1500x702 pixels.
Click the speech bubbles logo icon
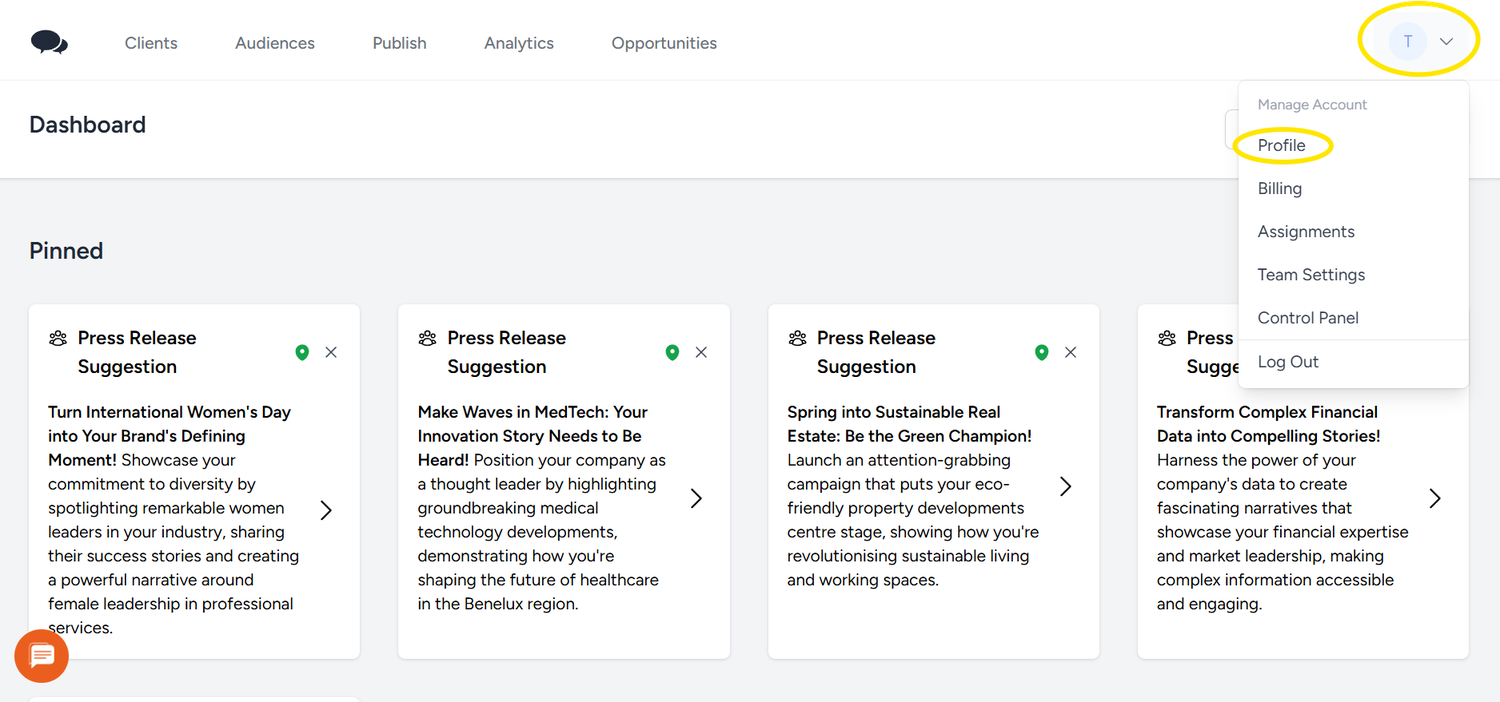[x=49, y=42]
